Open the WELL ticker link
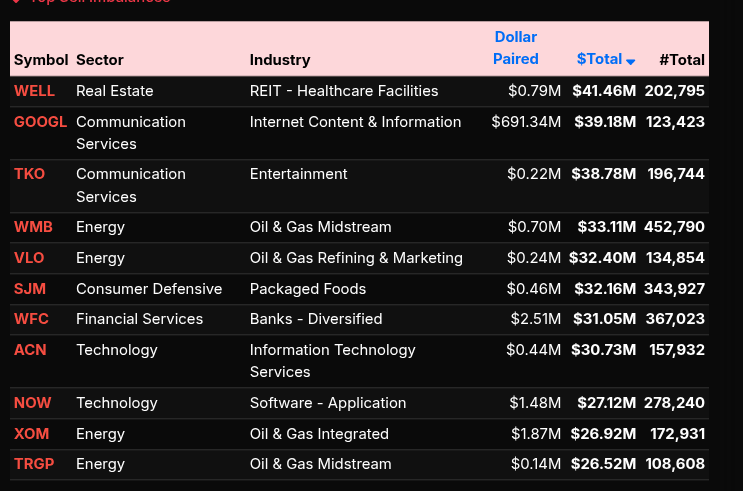Viewport: 743px width, 491px height. coord(34,91)
